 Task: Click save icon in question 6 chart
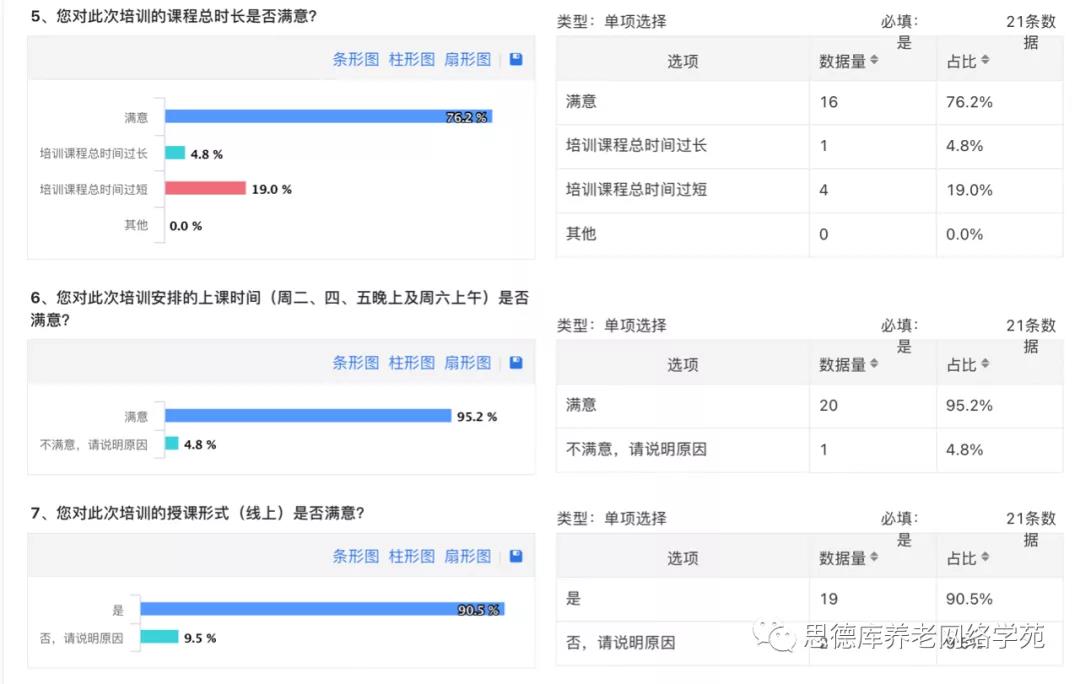coord(516,362)
